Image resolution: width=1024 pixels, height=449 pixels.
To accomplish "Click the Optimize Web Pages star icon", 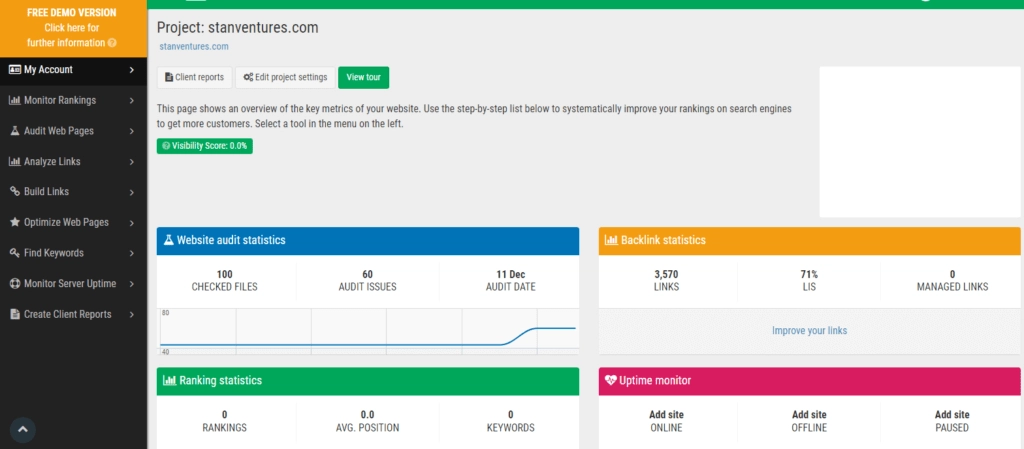I will [15, 222].
